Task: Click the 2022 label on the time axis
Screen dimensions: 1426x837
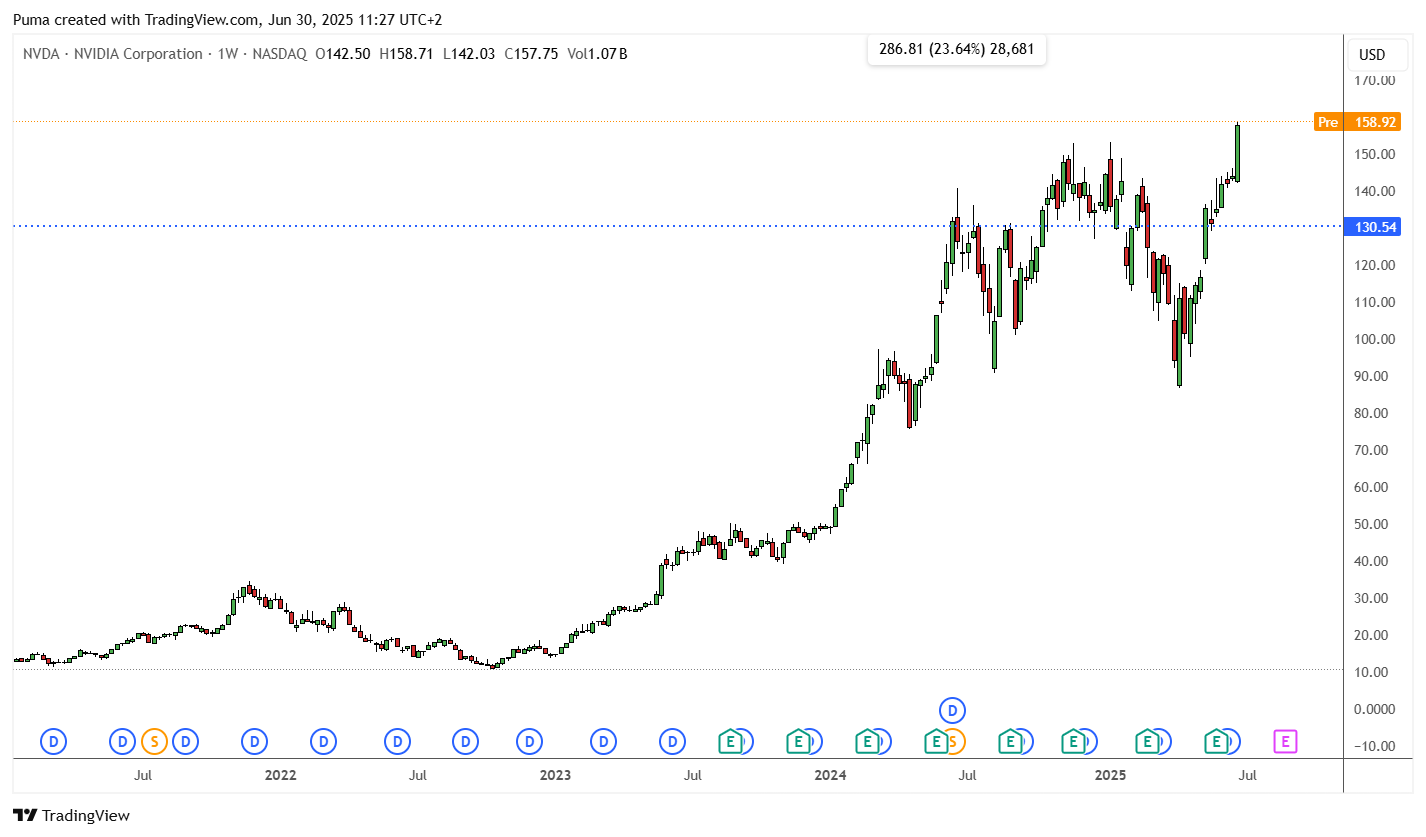Action: 281,775
